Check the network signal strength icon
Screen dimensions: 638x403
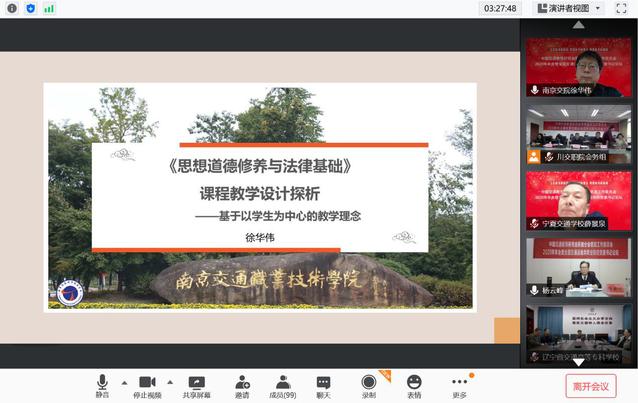(x=49, y=8)
